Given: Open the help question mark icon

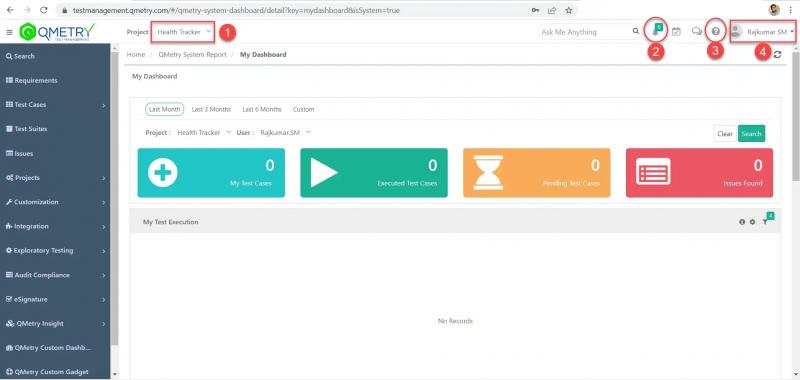Looking at the screenshot, I should [715, 32].
